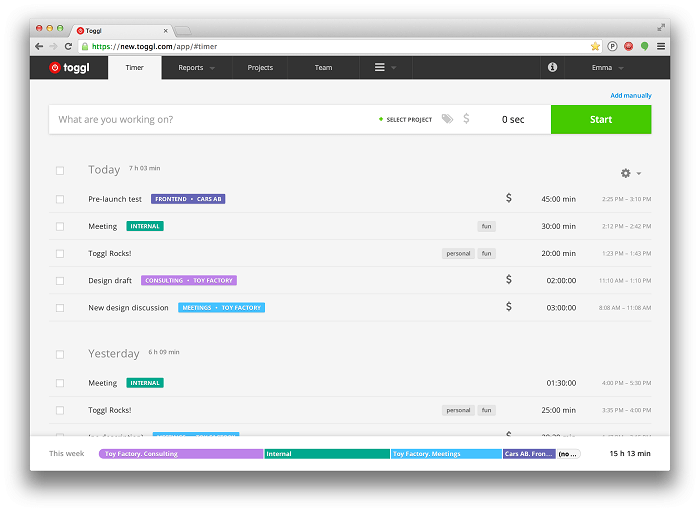The image size is (700, 512).
Task: Click Toy Factory Consulting segment in weekly bar
Action: [x=181, y=454]
